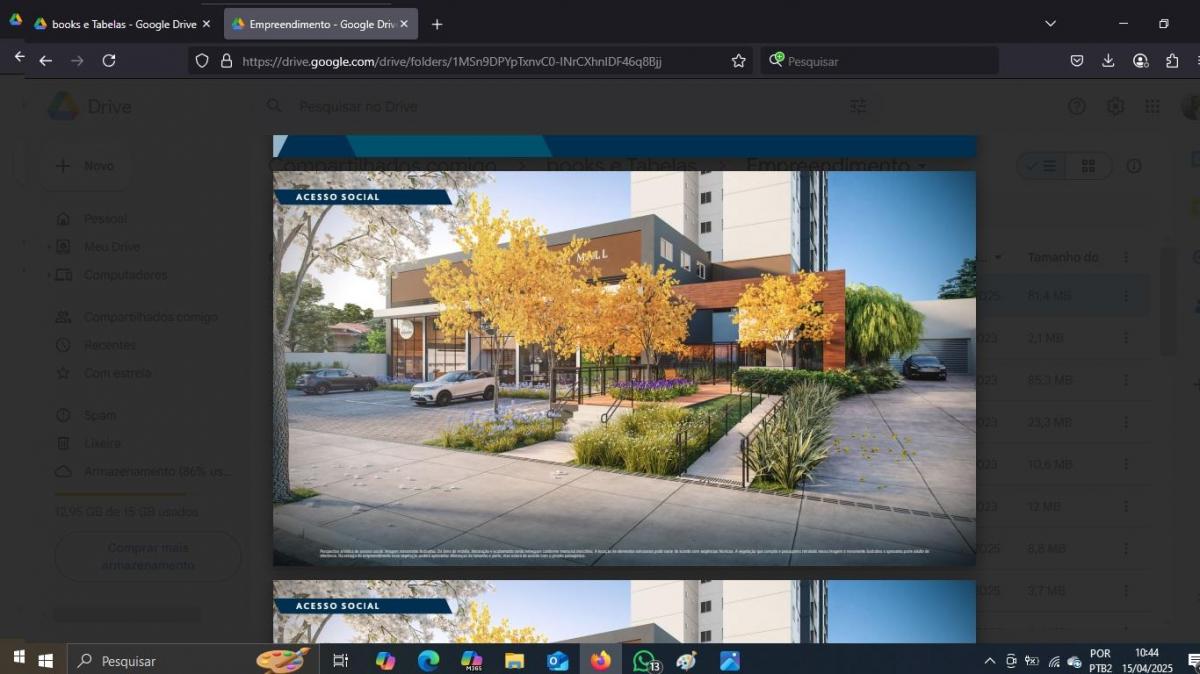Screen dimensions: 1200x674
Task: Click the Pesquisar no Drive search field
Action: [358, 106]
